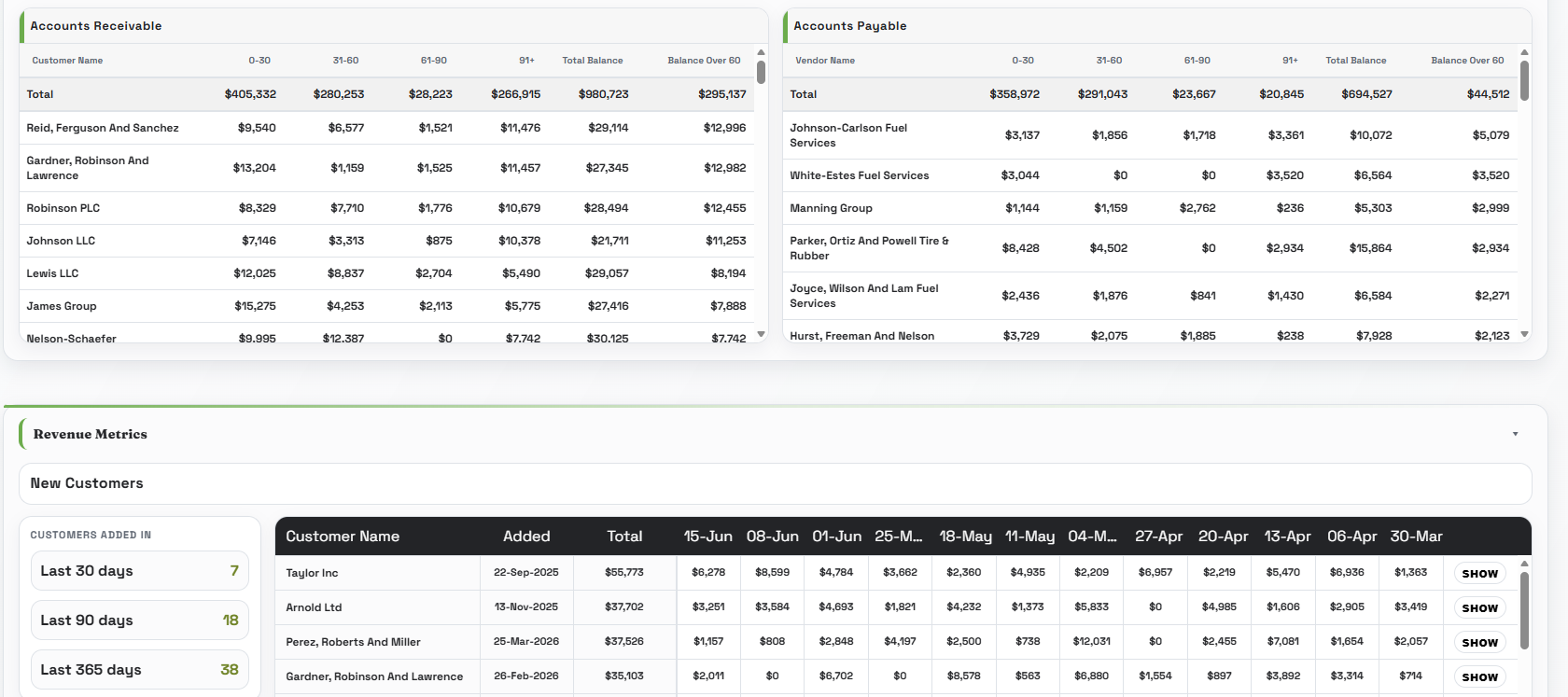The image size is (1568, 697).
Task: Select the Last 365 days filter
Action: pyautogui.click(x=140, y=670)
